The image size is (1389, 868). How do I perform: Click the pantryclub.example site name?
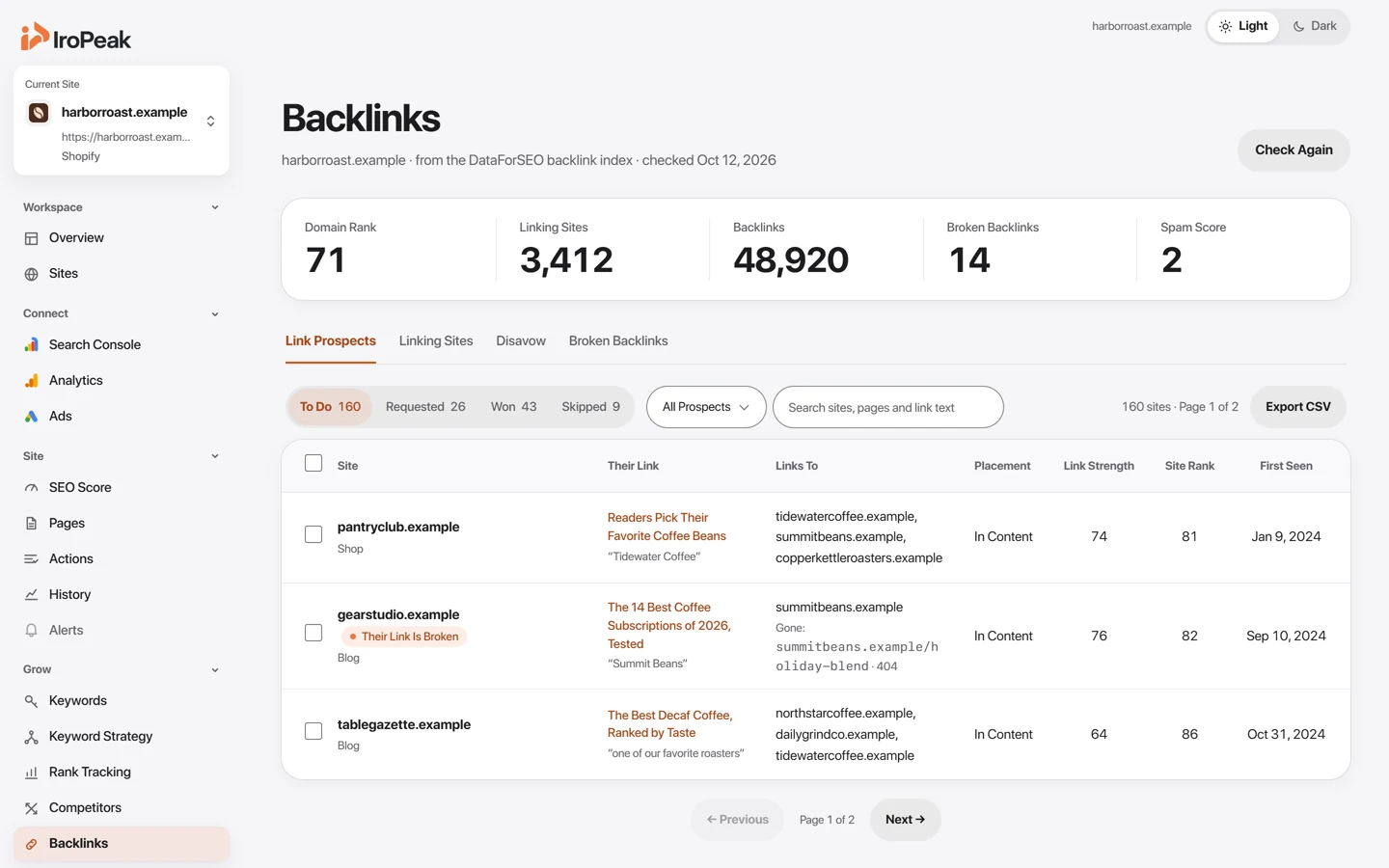coord(398,527)
